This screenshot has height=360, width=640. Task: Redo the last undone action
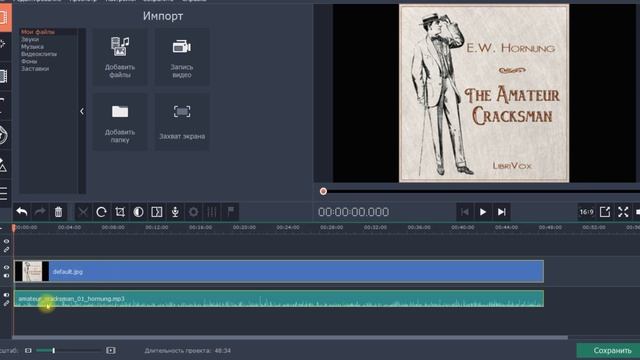[40, 212]
